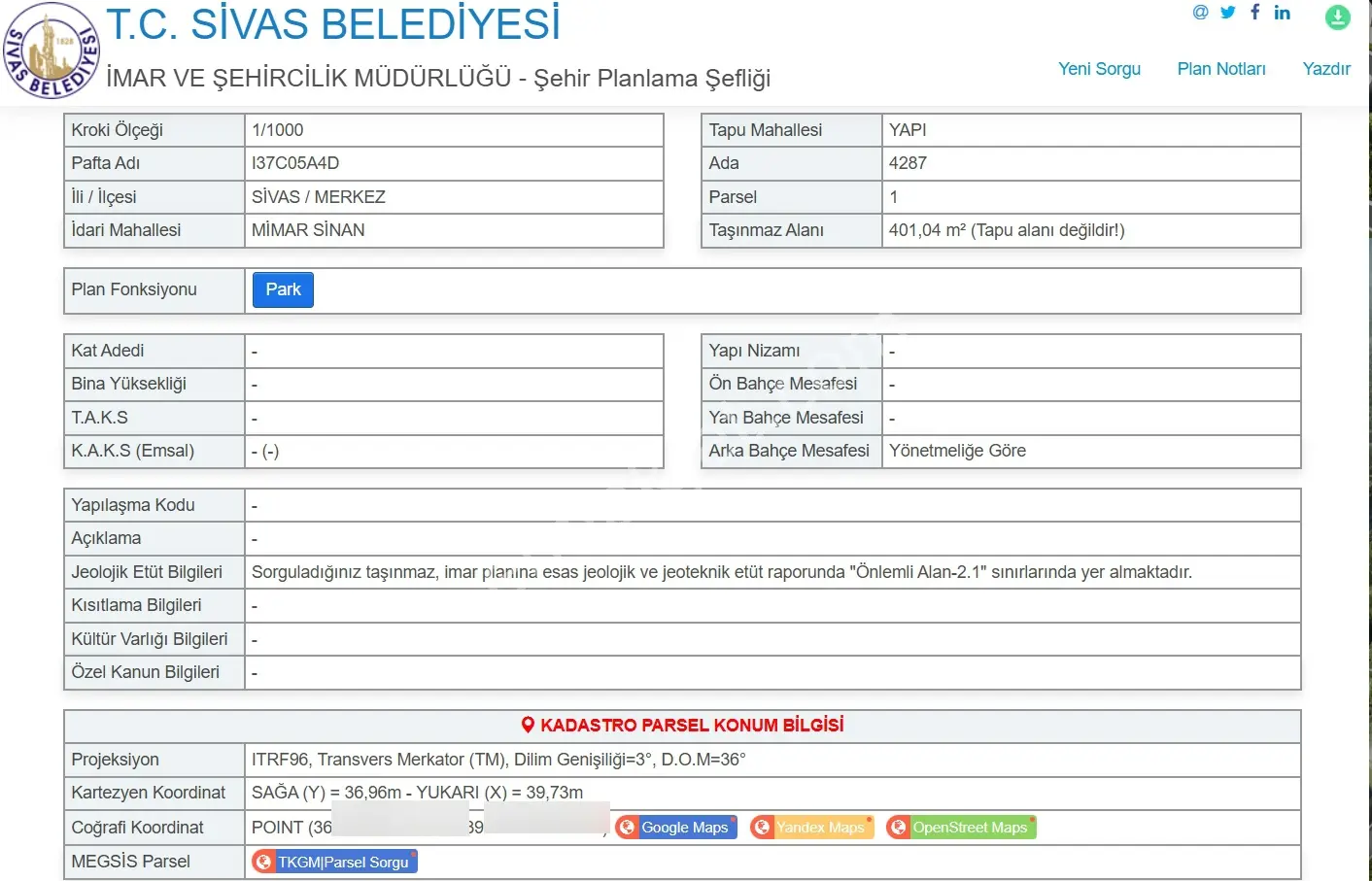Select the Pafta Adı value I37C05A4D
The height and width of the screenshot is (881, 1372).
coord(295,163)
